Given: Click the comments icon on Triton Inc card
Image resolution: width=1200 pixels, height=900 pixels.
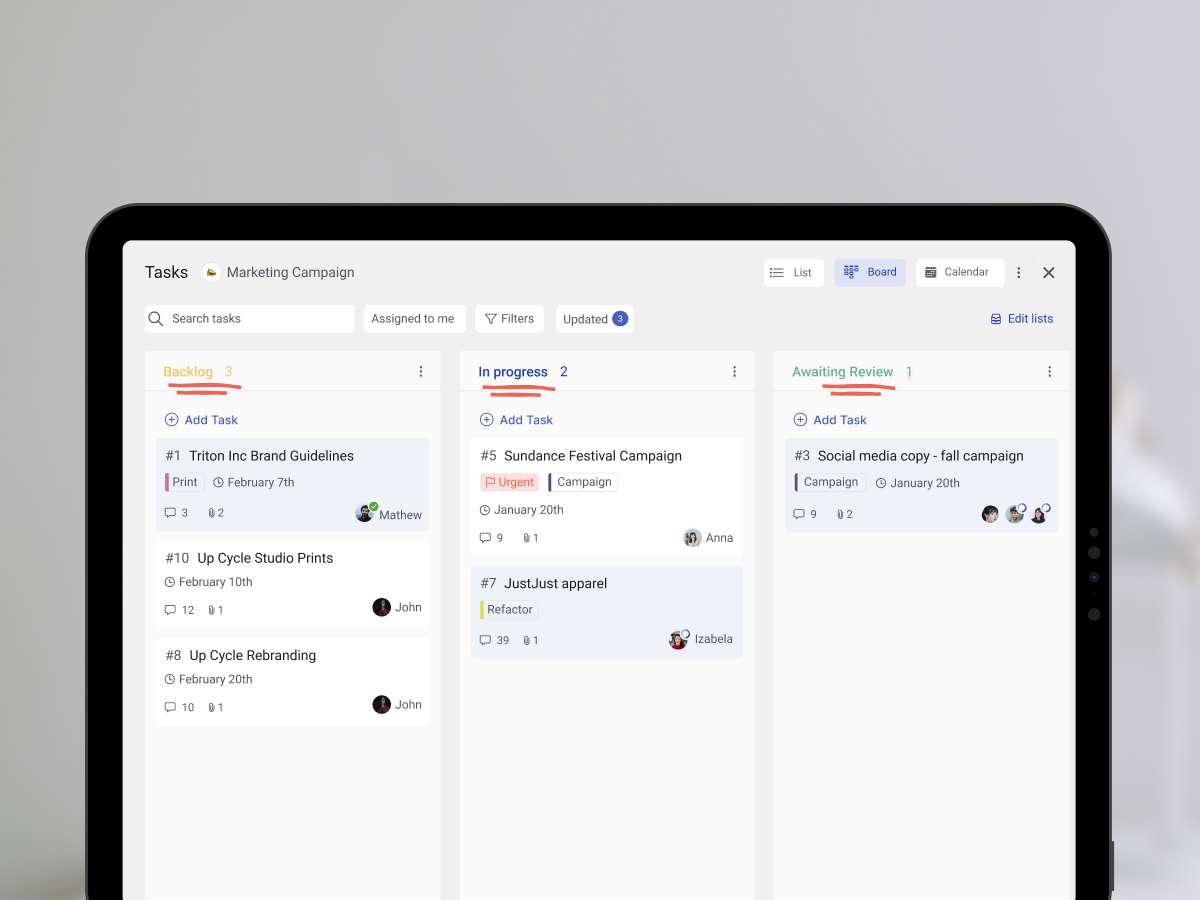Looking at the screenshot, I should (170, 513).
